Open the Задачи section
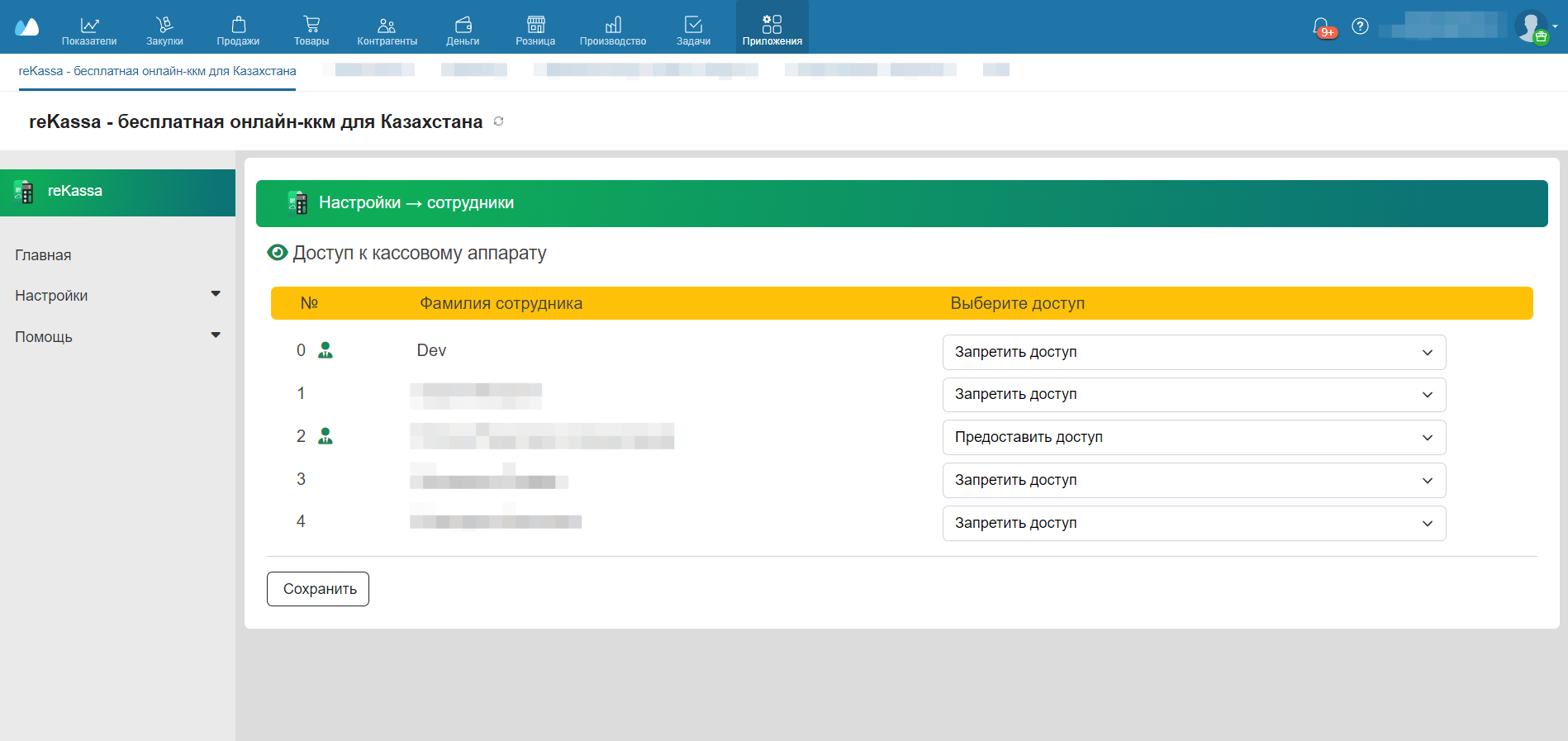 pyautogui.click(x=693, y=31)
